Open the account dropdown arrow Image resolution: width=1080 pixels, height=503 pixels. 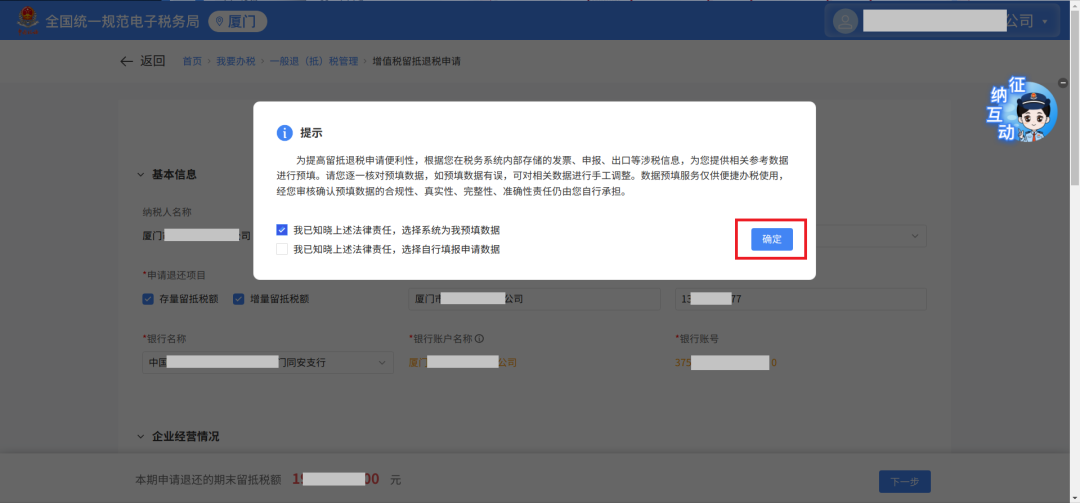pos(1045,22)
